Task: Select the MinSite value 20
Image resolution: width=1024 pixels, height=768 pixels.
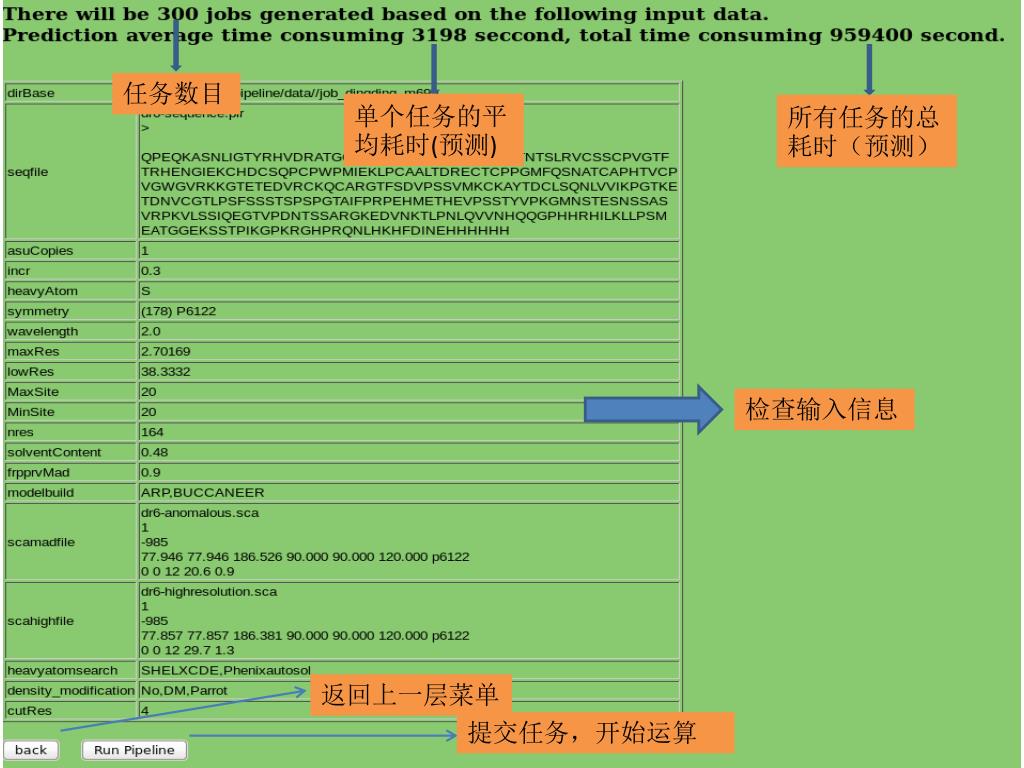Action: click(149, 413)
